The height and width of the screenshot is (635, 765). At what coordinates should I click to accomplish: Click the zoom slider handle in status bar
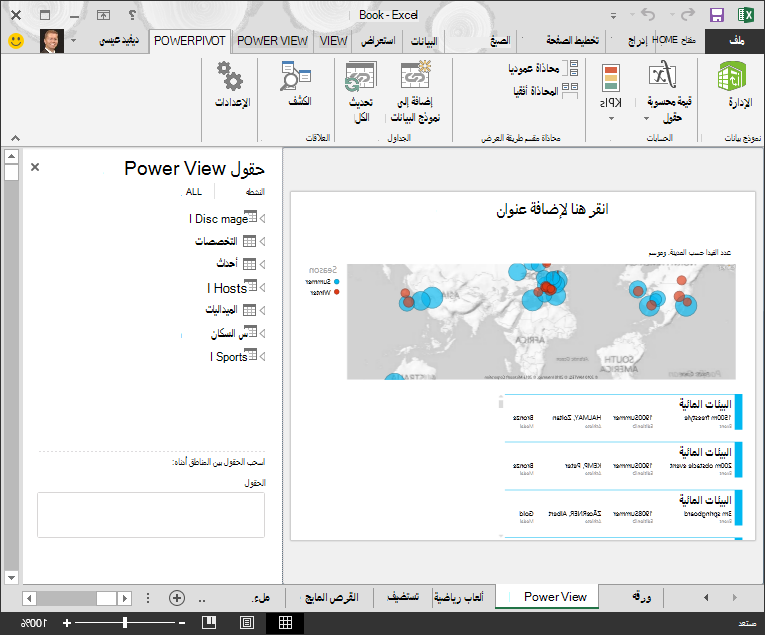pos(125,622)
